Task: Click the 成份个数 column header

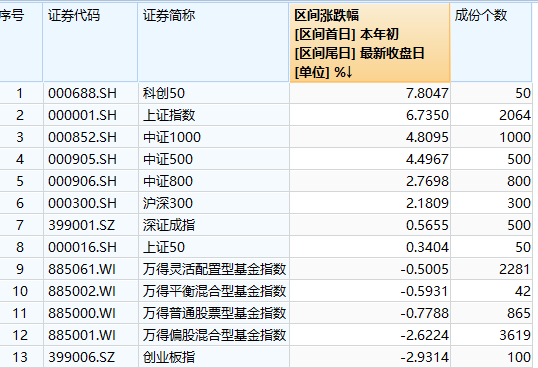Action: 491,43
